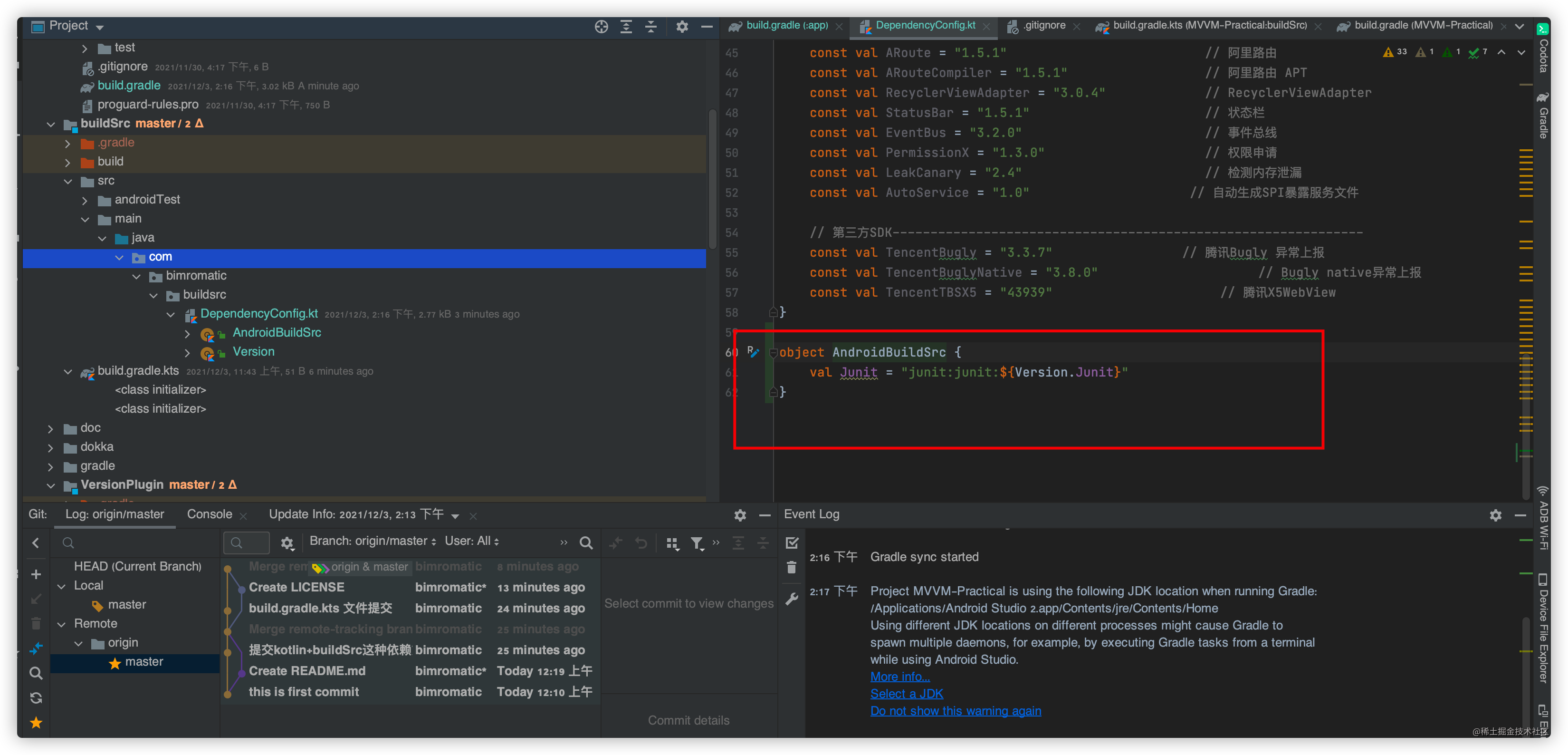Clear all Event Log entries
Image resolution: width=1568 pixels, height=755 pixels.
[791, 568]
